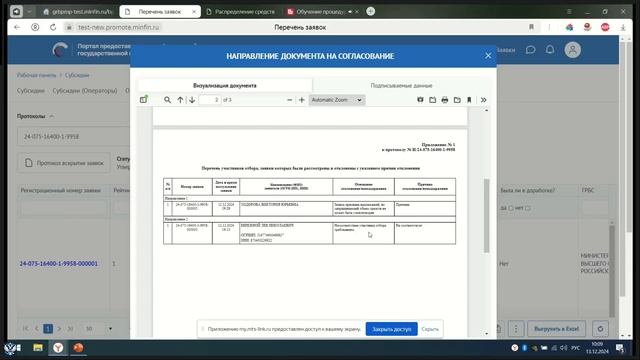Switch to Распределение средств browser tab

pos(241,11)
